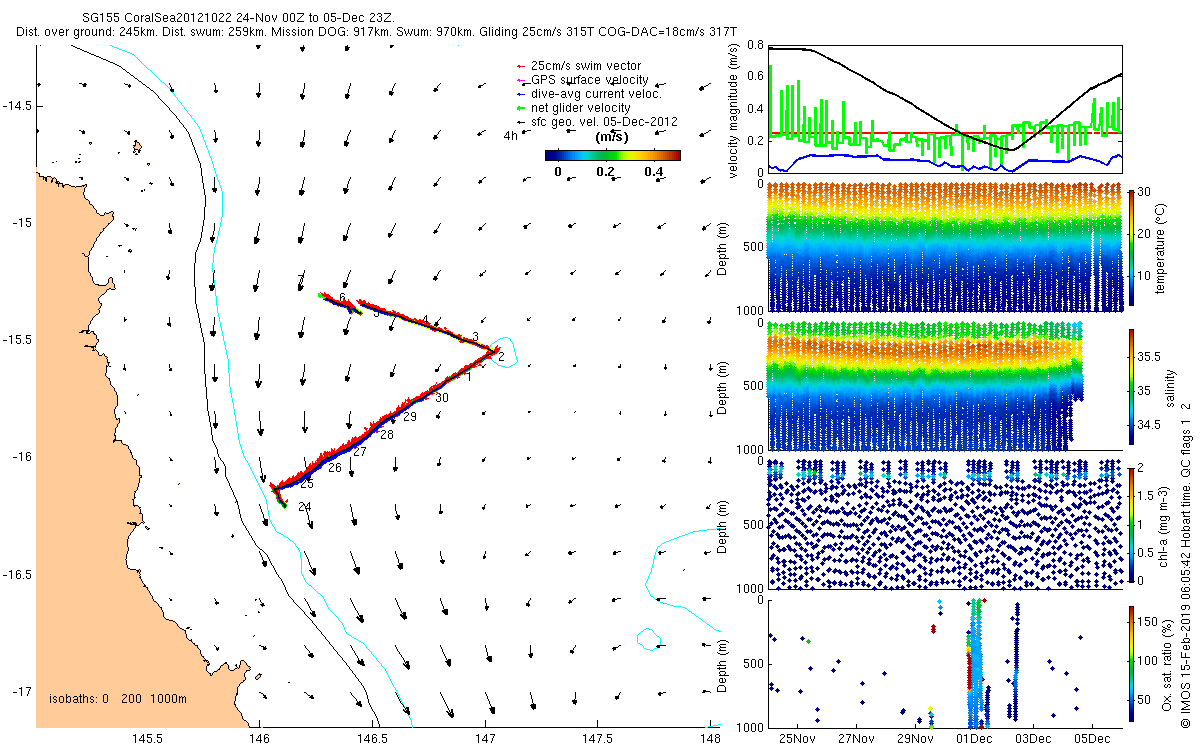The width and height of the screenshot is (1200, 750).
Task: Click the '0.6' tick on velocity magnitude axis
Action: 755,77
